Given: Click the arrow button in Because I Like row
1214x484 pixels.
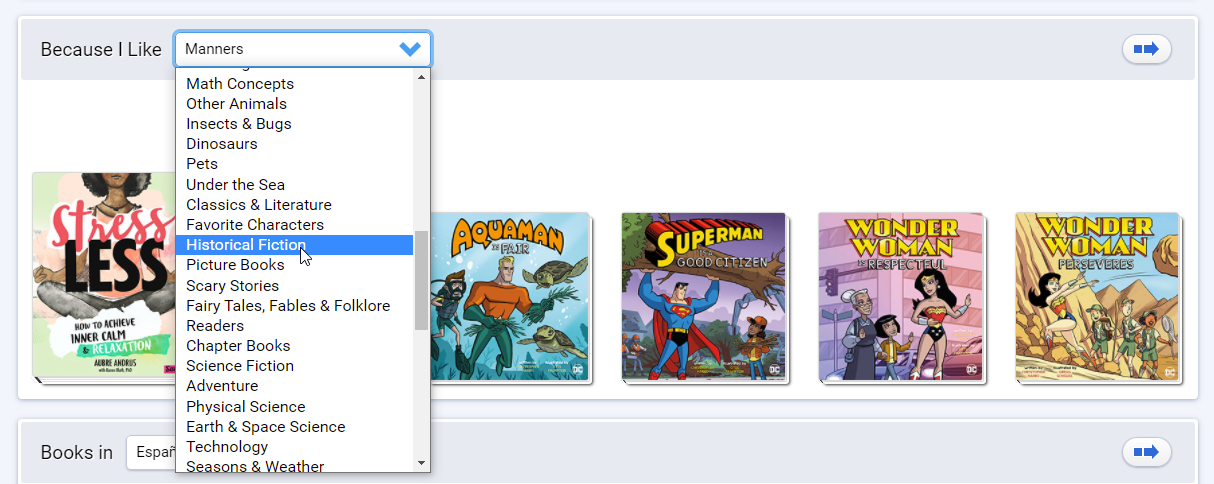Looking at the screenshot, I should click(1146, 49).
